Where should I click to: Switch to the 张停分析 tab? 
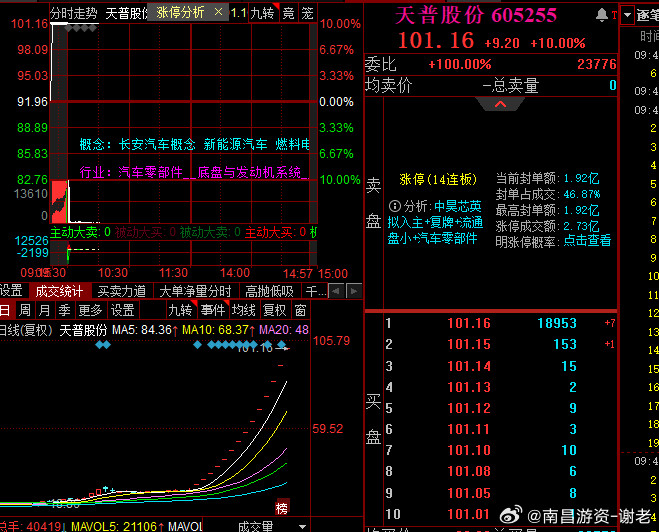[x=181, y=13]
